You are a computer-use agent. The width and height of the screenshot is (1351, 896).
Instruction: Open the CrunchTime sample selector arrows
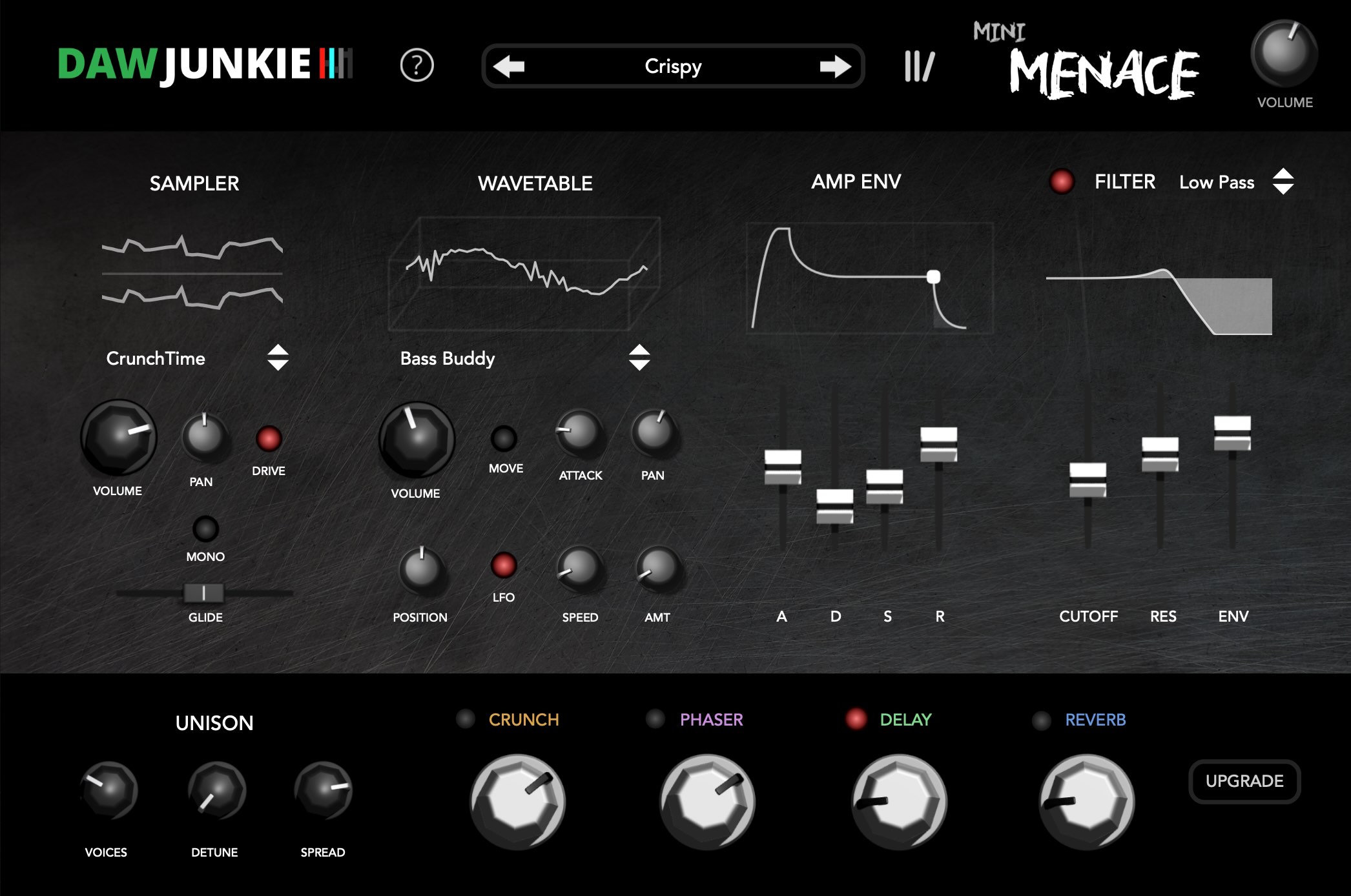coord(278,357)
